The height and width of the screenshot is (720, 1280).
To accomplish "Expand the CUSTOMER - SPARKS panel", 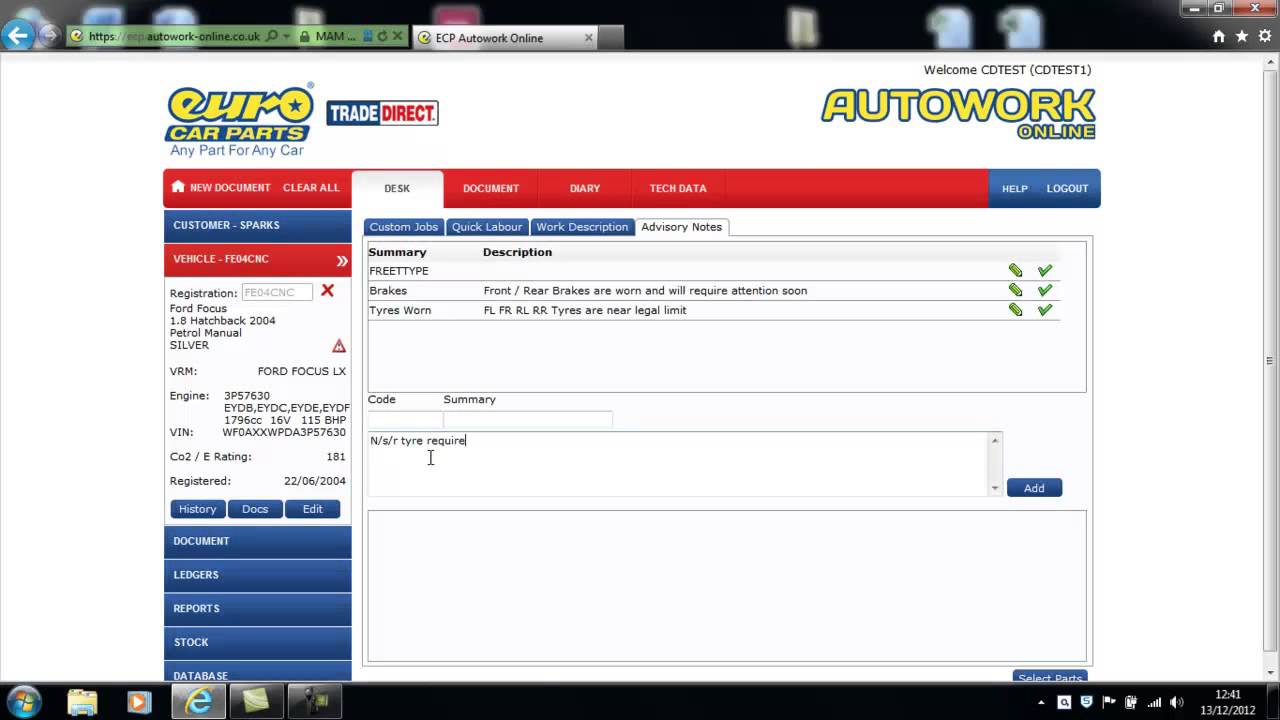I will [258, 225].
